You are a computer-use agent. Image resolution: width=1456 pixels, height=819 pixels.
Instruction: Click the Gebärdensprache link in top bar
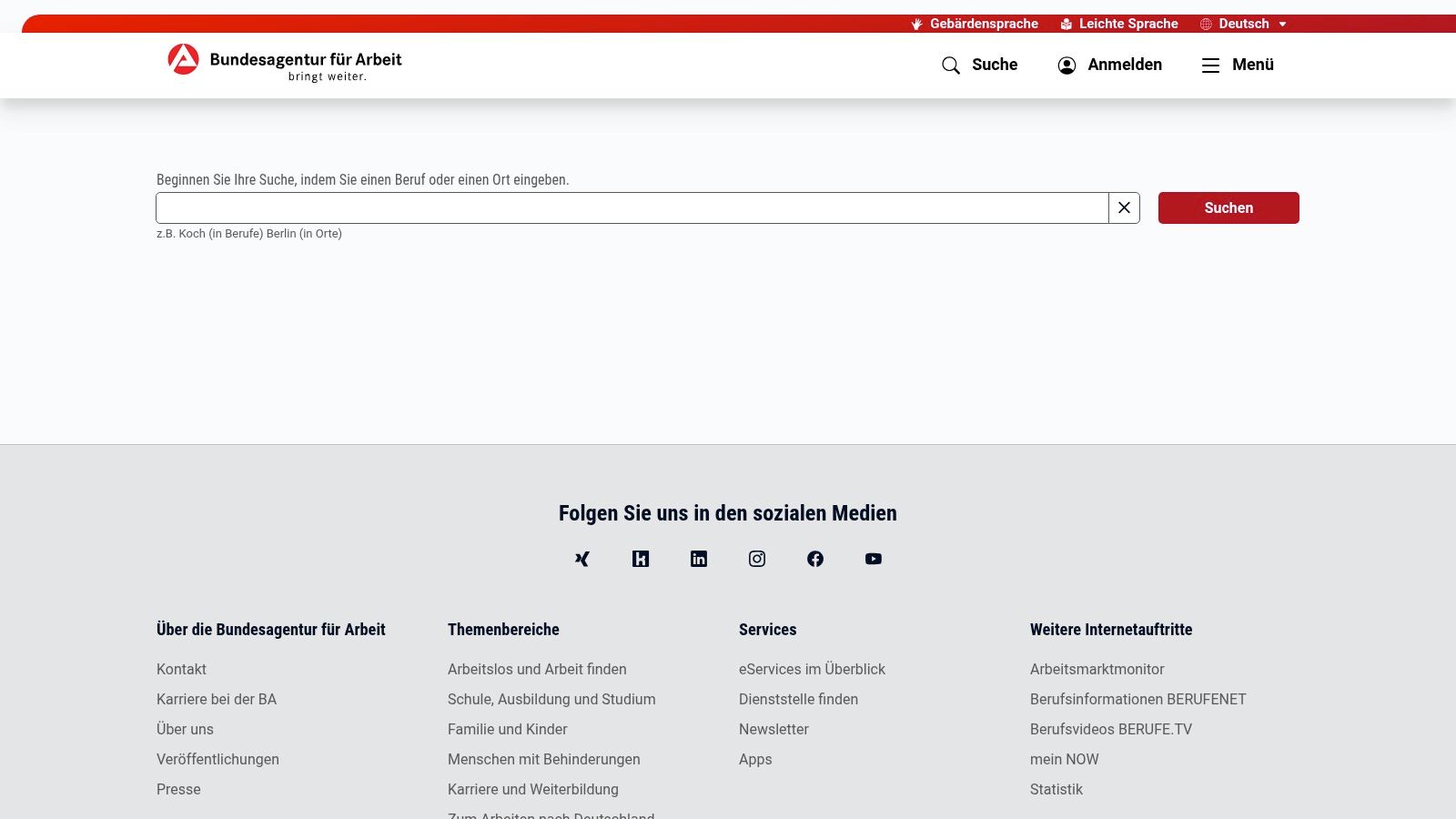pyautogui.click(x=975, y=24)
